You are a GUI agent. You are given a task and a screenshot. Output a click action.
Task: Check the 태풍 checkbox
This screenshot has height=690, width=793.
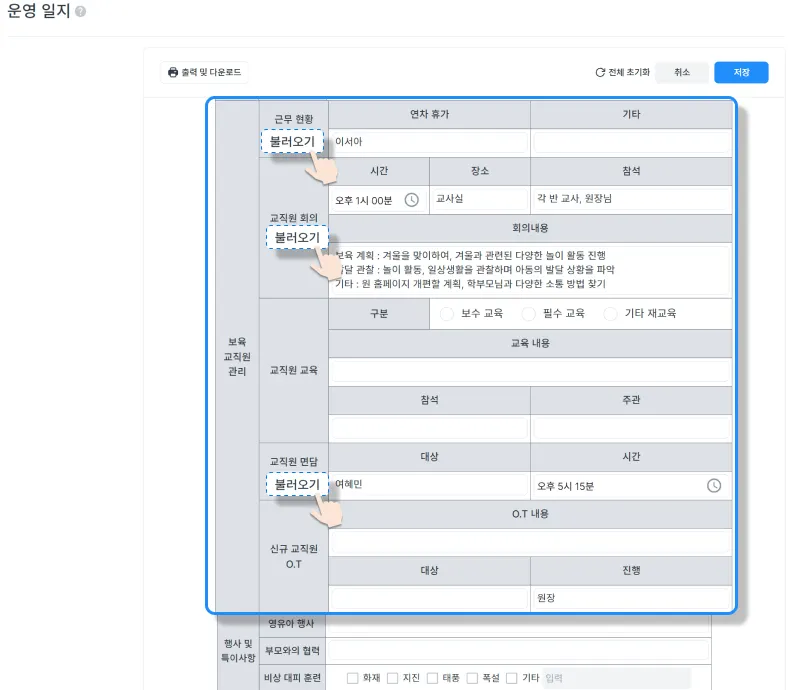pos(432,678)
